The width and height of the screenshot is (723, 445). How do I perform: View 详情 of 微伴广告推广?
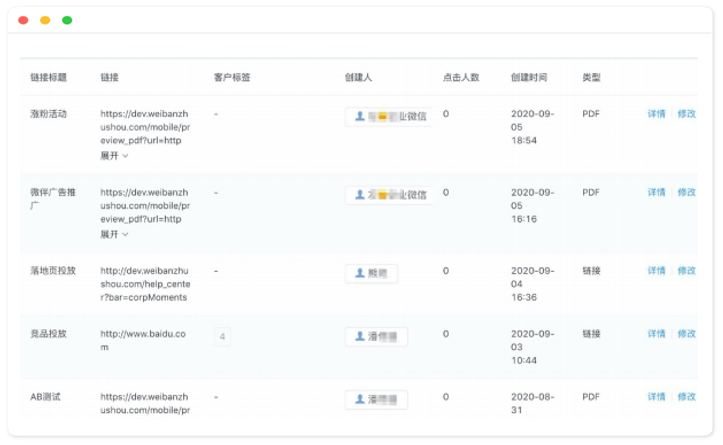[656, 192]
